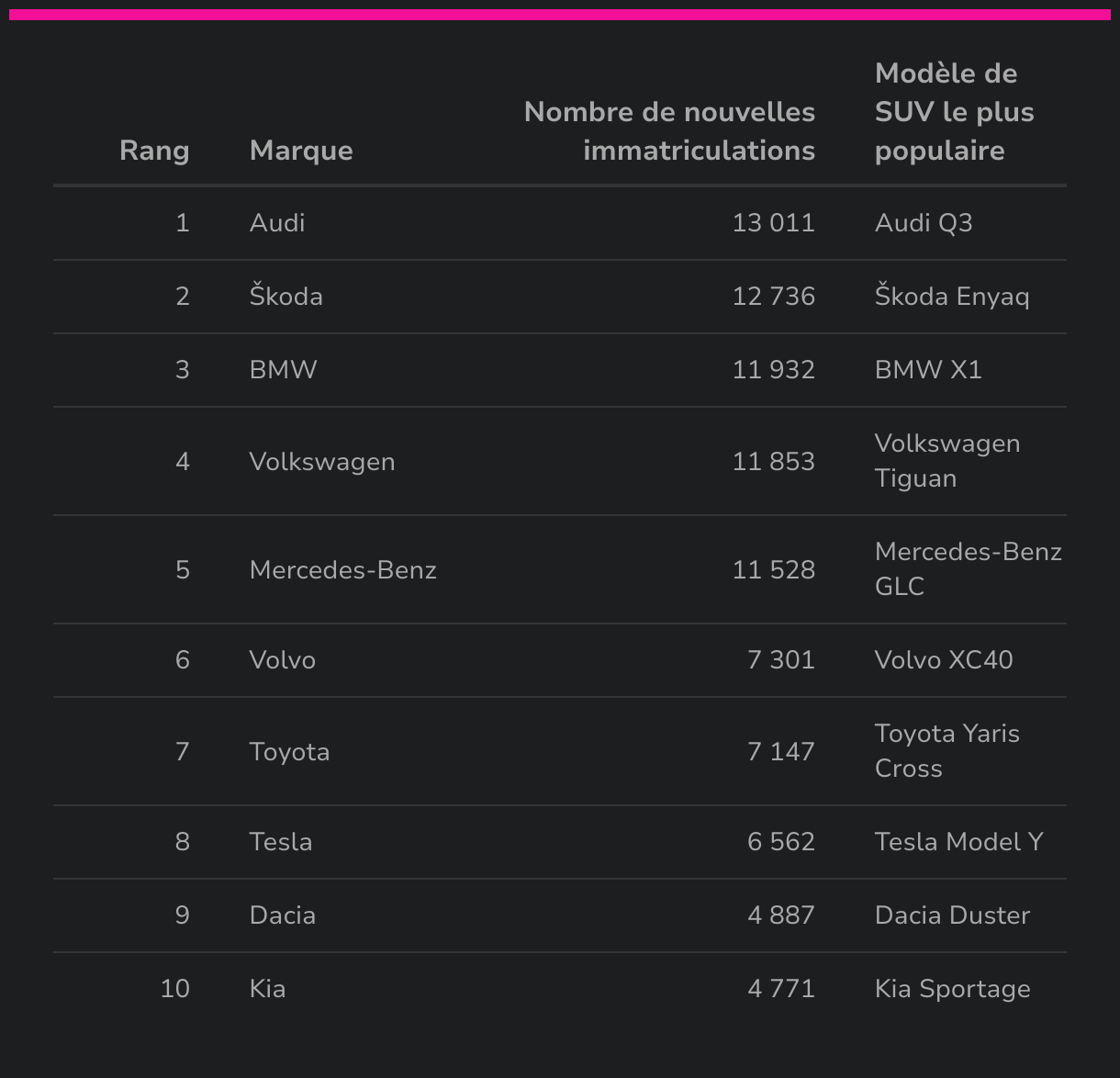Click the rank 10 cell

(174, 989)
